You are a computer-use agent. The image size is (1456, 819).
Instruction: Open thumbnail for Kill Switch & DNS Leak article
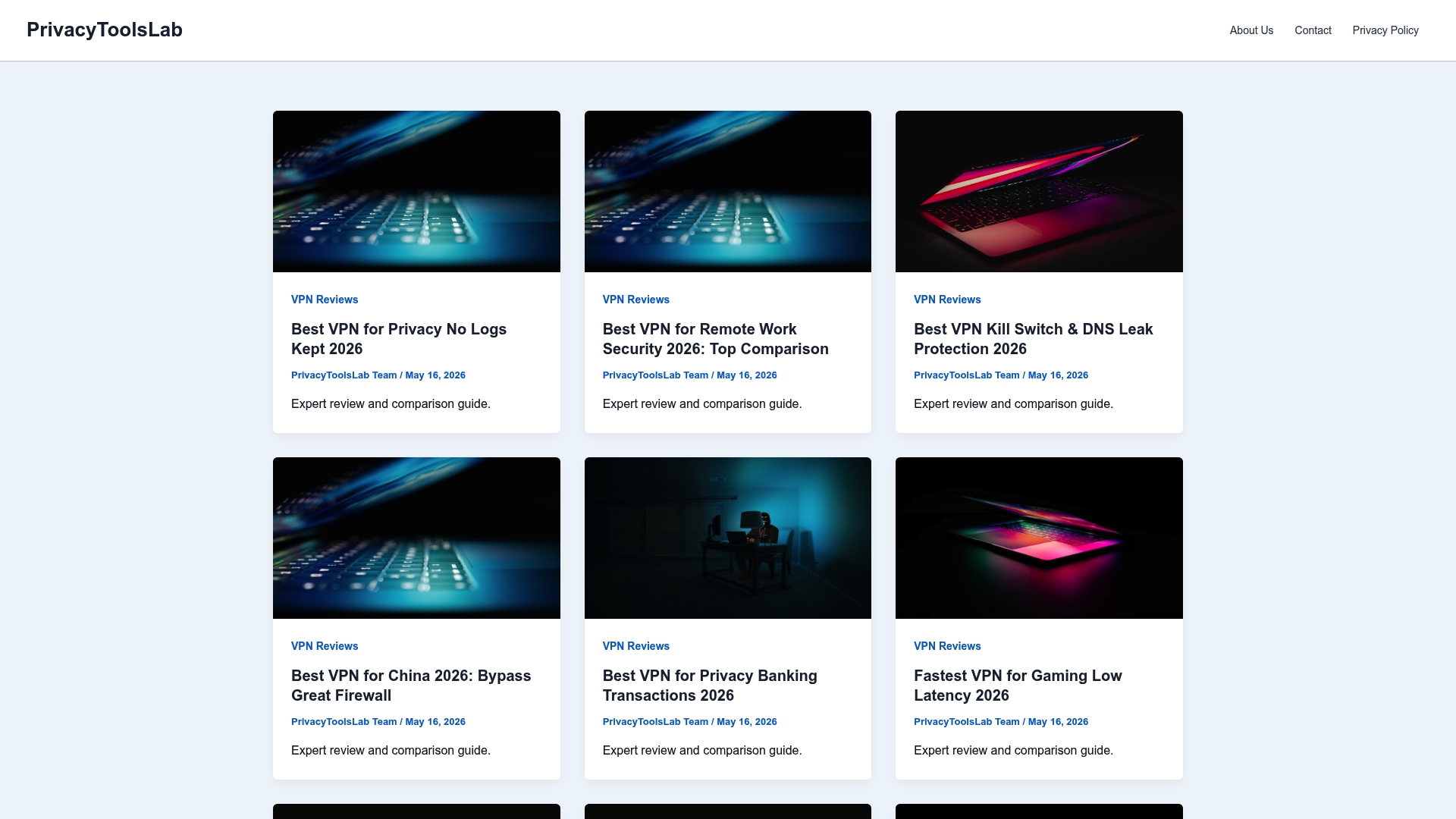(1039, 191)
